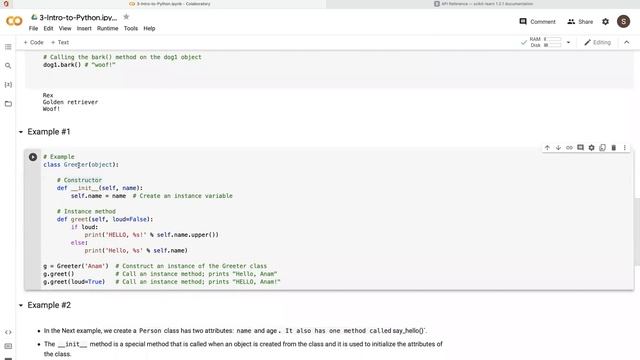Open the search sidebar icon
Image resolution: width=640 pixels, height=360 pixels.
click(8, 66)
